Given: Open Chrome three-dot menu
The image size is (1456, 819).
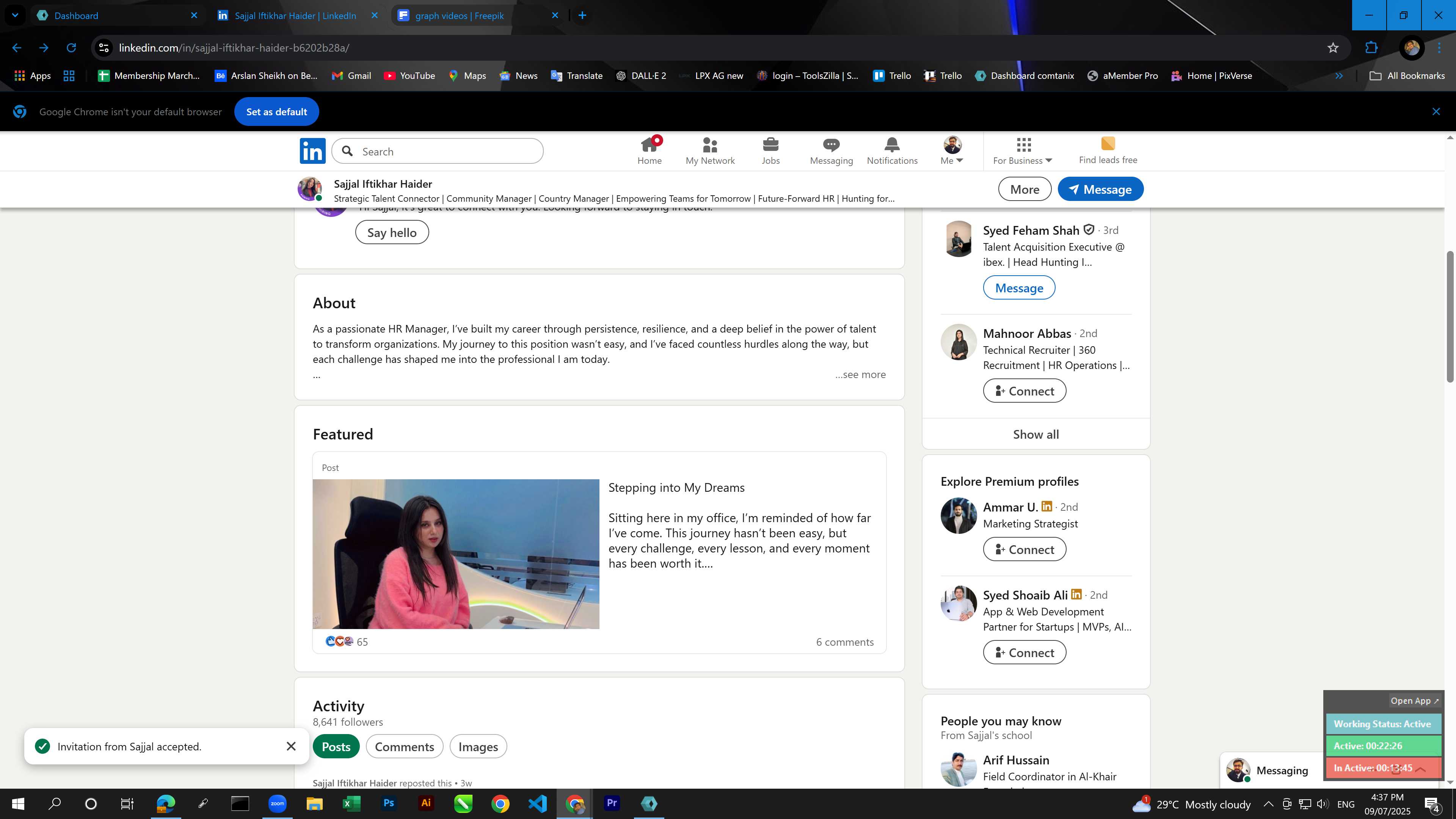Looking at the screenshot, I should [x=1439, y=48].
